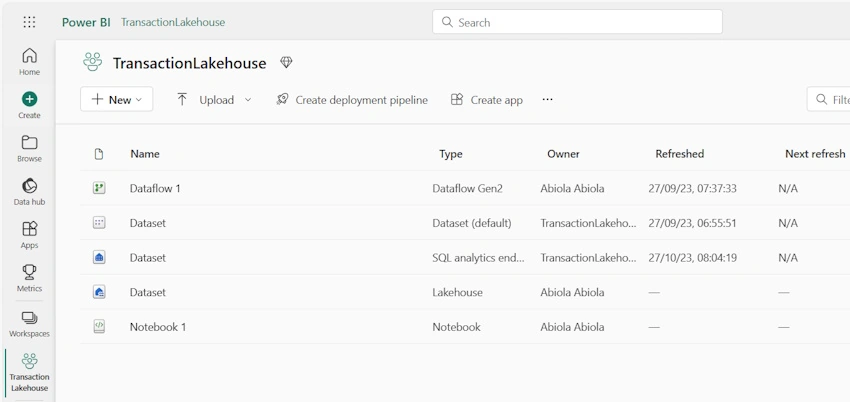This screenshot has width=850, height=402.
Task: Click into the top Search field
Action: coord(577,22)
